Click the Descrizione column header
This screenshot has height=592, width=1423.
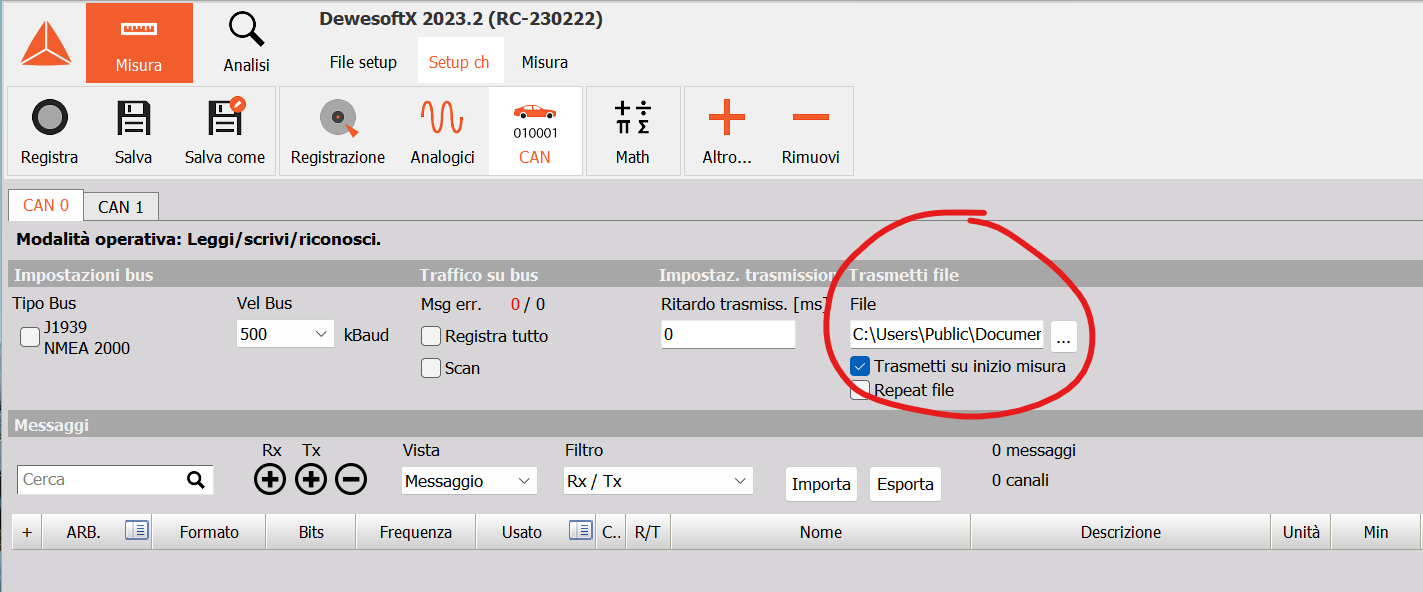pos(1121,532)
